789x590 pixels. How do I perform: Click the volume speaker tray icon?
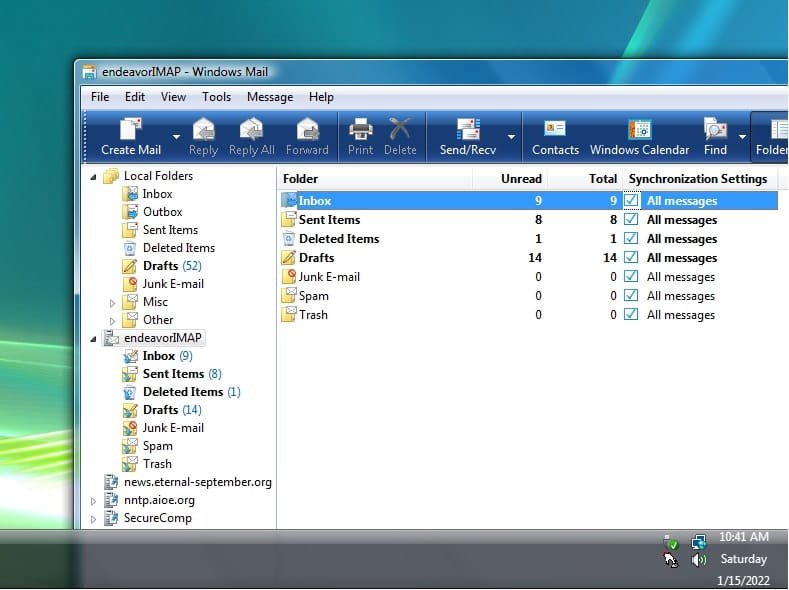(699, 560)
